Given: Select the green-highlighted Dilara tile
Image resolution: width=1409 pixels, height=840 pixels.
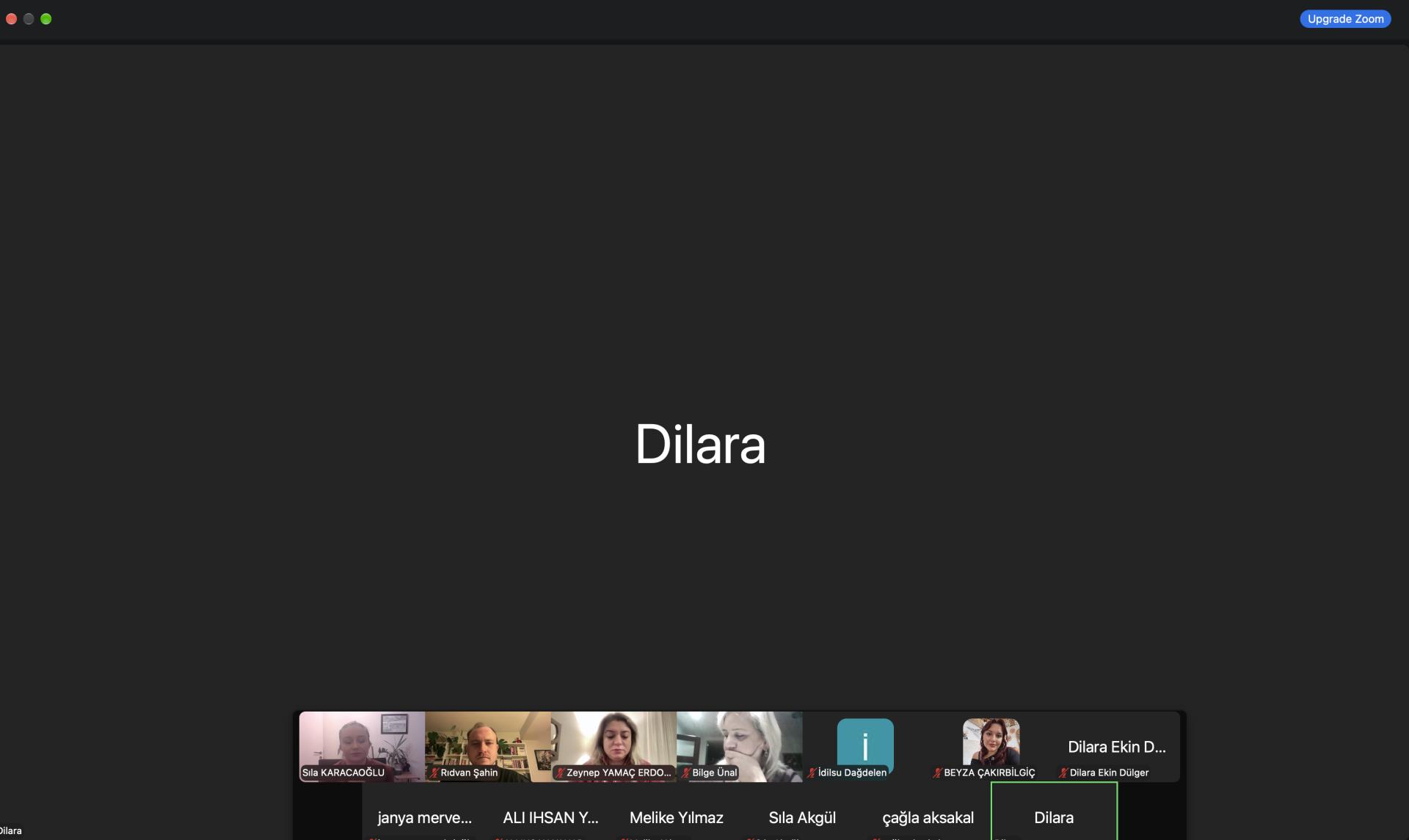Looking at the screenshot, I should tap(1054, 811).
